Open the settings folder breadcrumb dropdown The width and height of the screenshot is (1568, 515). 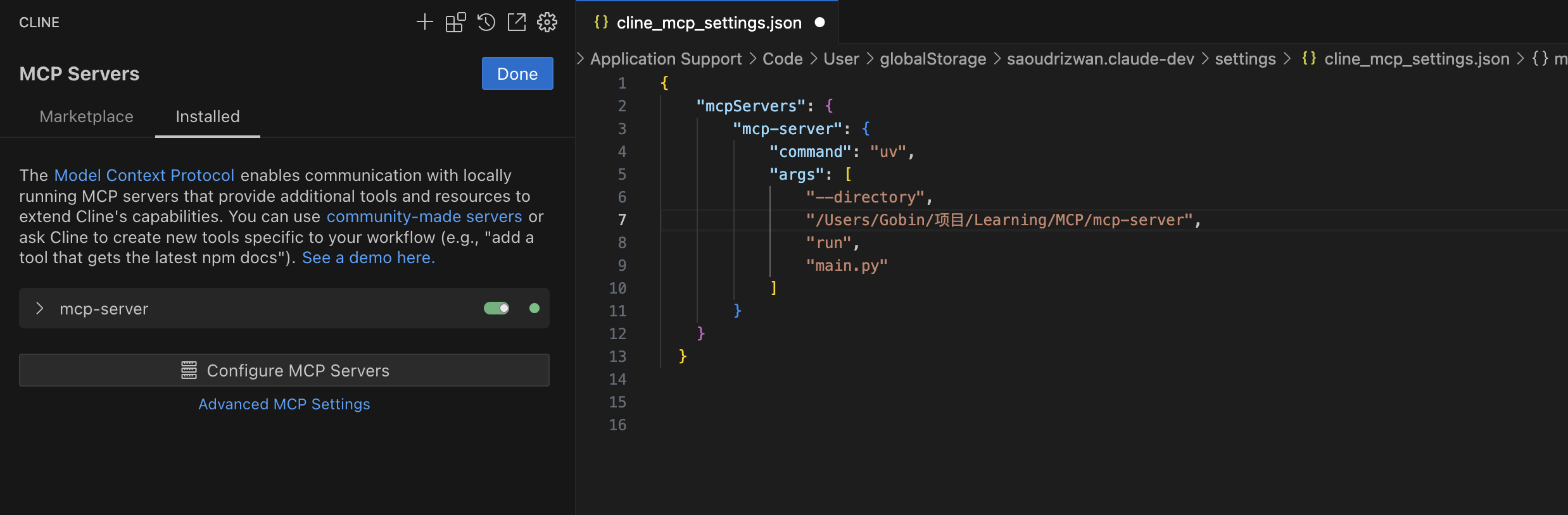click(x=1245, y=59)
